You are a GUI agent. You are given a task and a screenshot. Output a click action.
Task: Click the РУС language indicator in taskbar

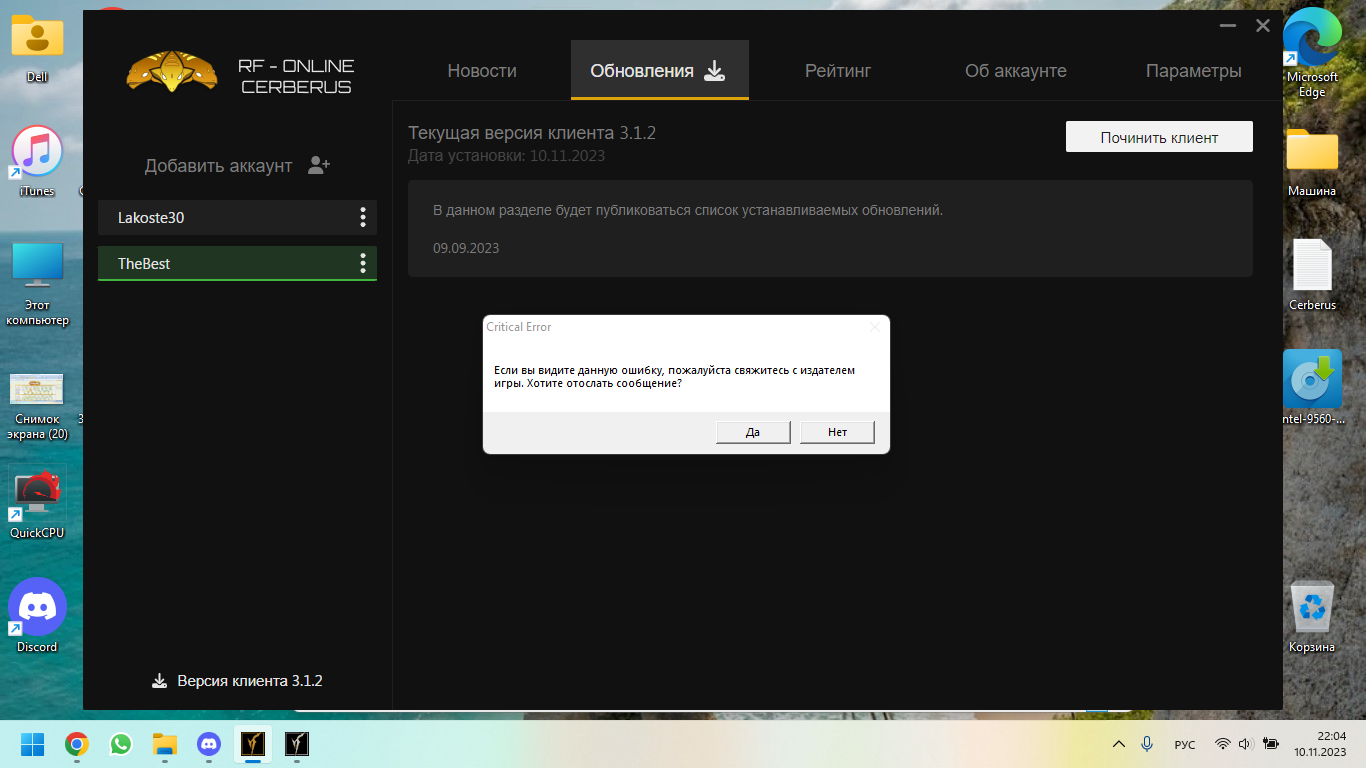tap(1184, 744)
